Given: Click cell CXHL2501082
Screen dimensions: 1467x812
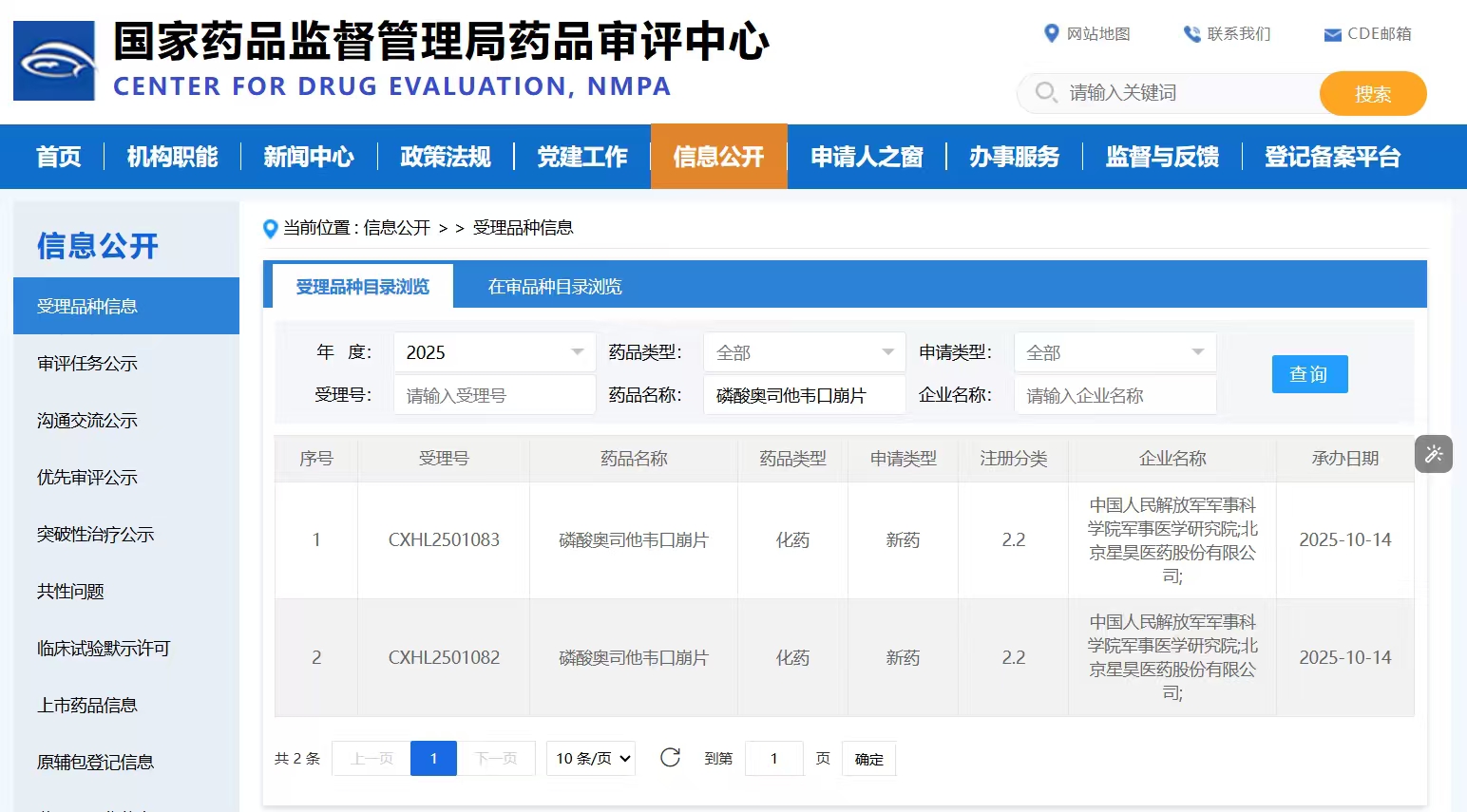Looking at the screenshot, I should [444, 657].
